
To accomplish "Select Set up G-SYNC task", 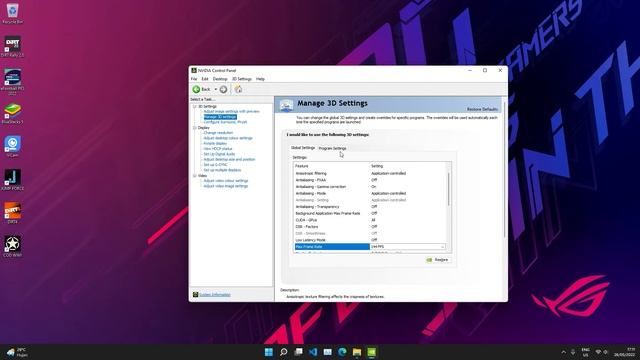I will tap(216, 164).
